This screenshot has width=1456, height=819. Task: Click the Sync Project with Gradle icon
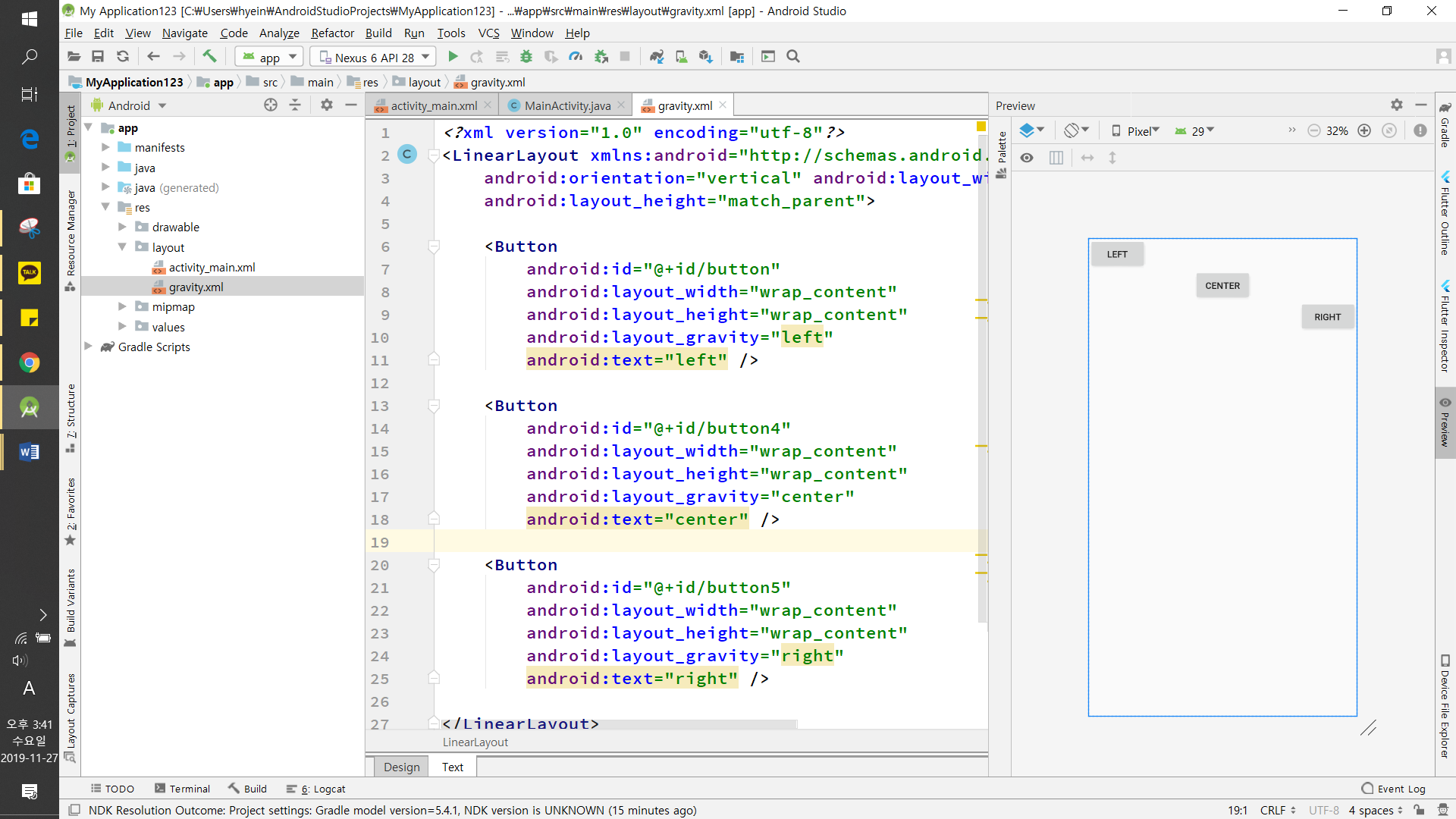pyautogui.click(x=657, y=57)
